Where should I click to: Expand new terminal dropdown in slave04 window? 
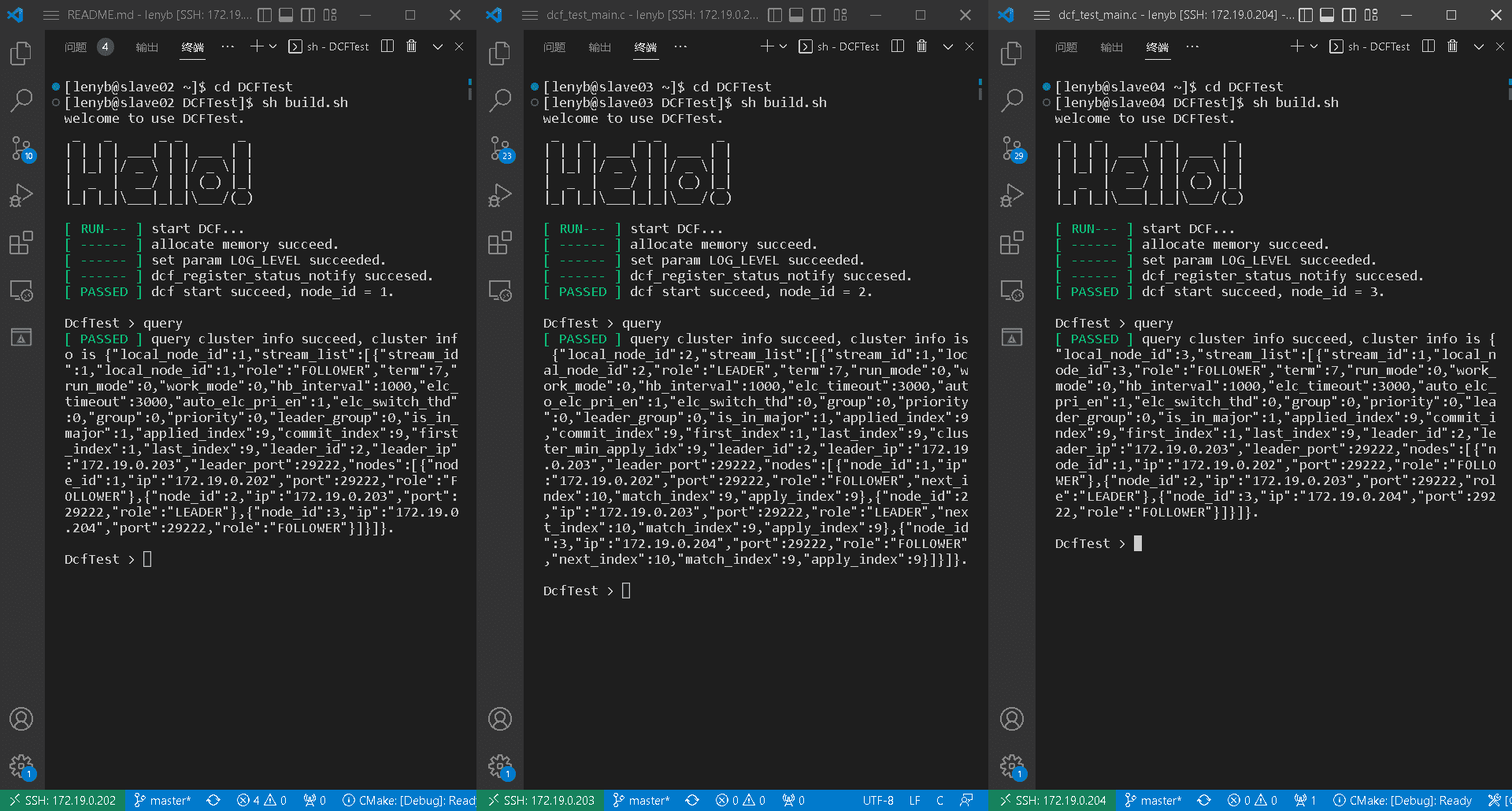(x=1314, y=46)
